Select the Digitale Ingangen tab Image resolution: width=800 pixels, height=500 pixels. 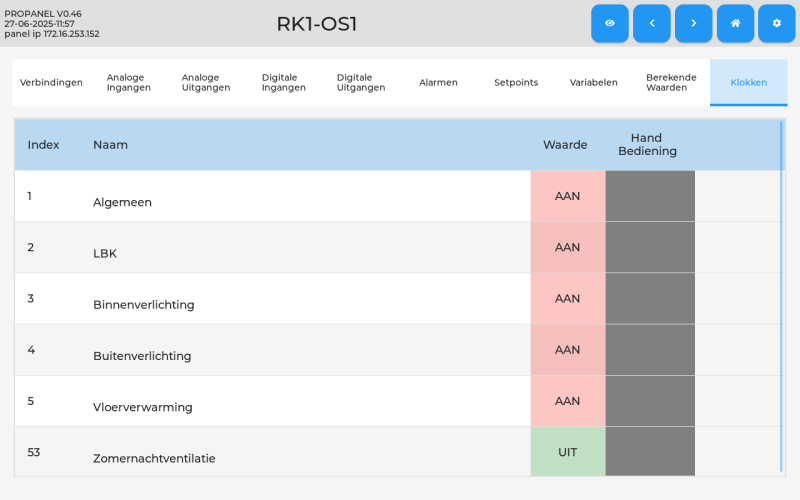pos(284,83)
